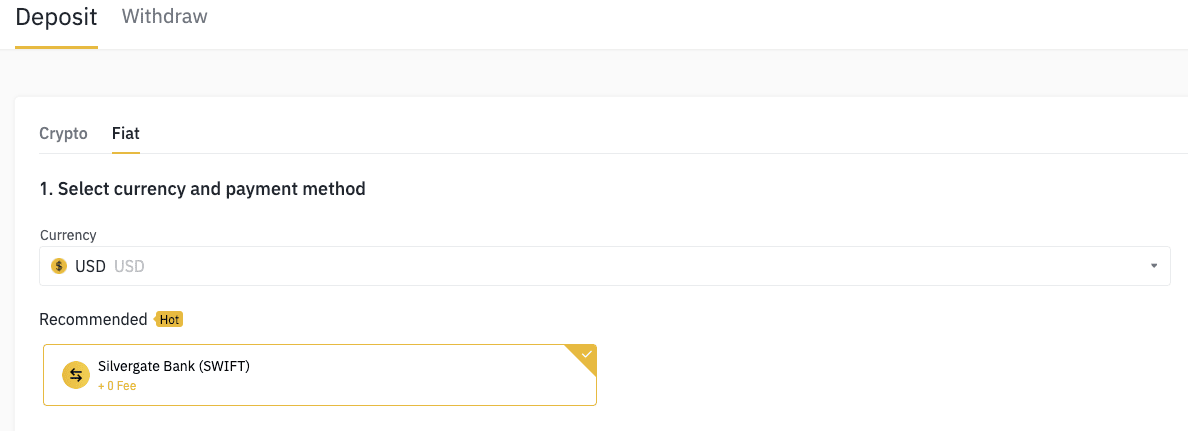This screenshot has width=1188, height=431.
Task: Select the Fiat tab
Action: pos(126,133)
